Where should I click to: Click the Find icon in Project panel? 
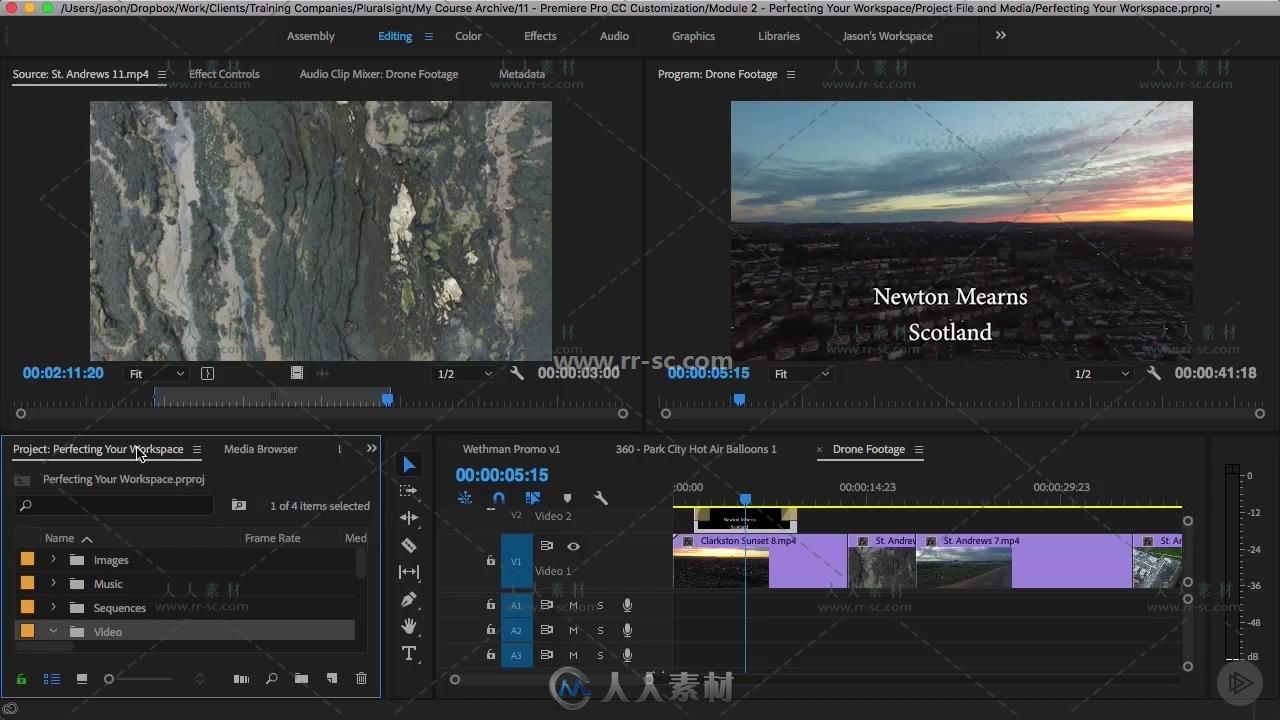[x=271, y=679]
